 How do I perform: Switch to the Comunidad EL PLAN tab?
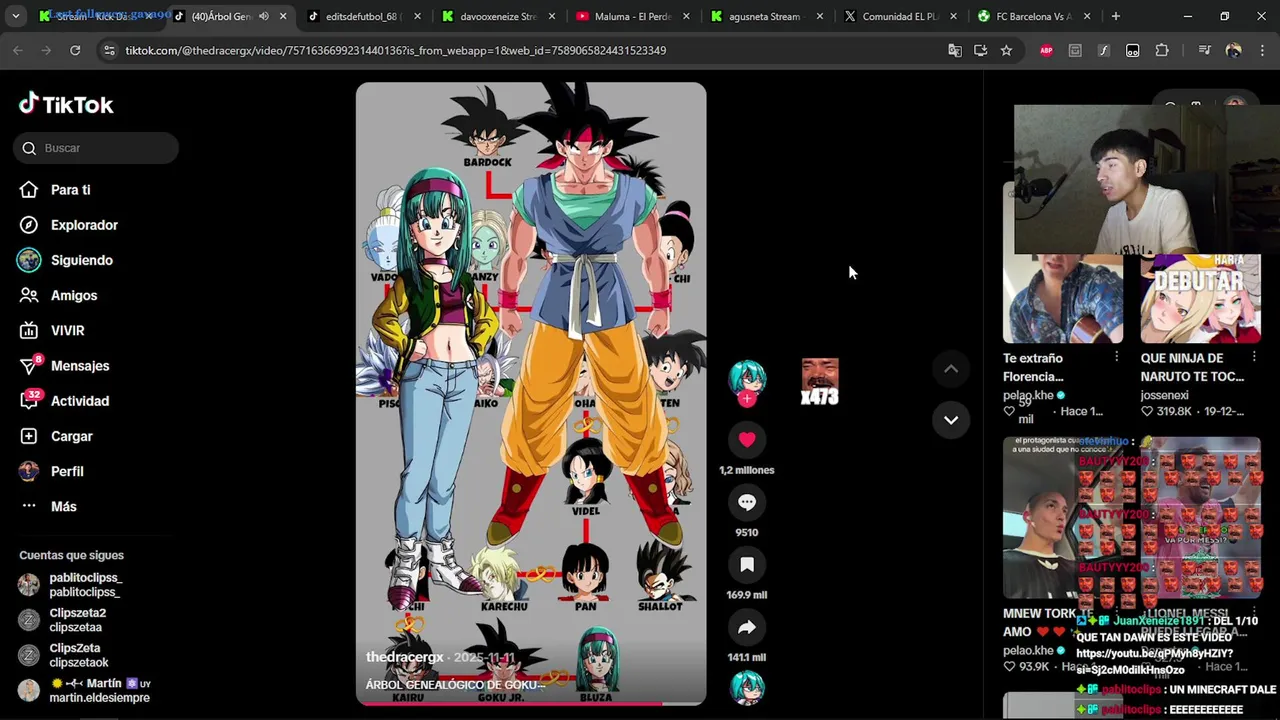tap(901, 16)
